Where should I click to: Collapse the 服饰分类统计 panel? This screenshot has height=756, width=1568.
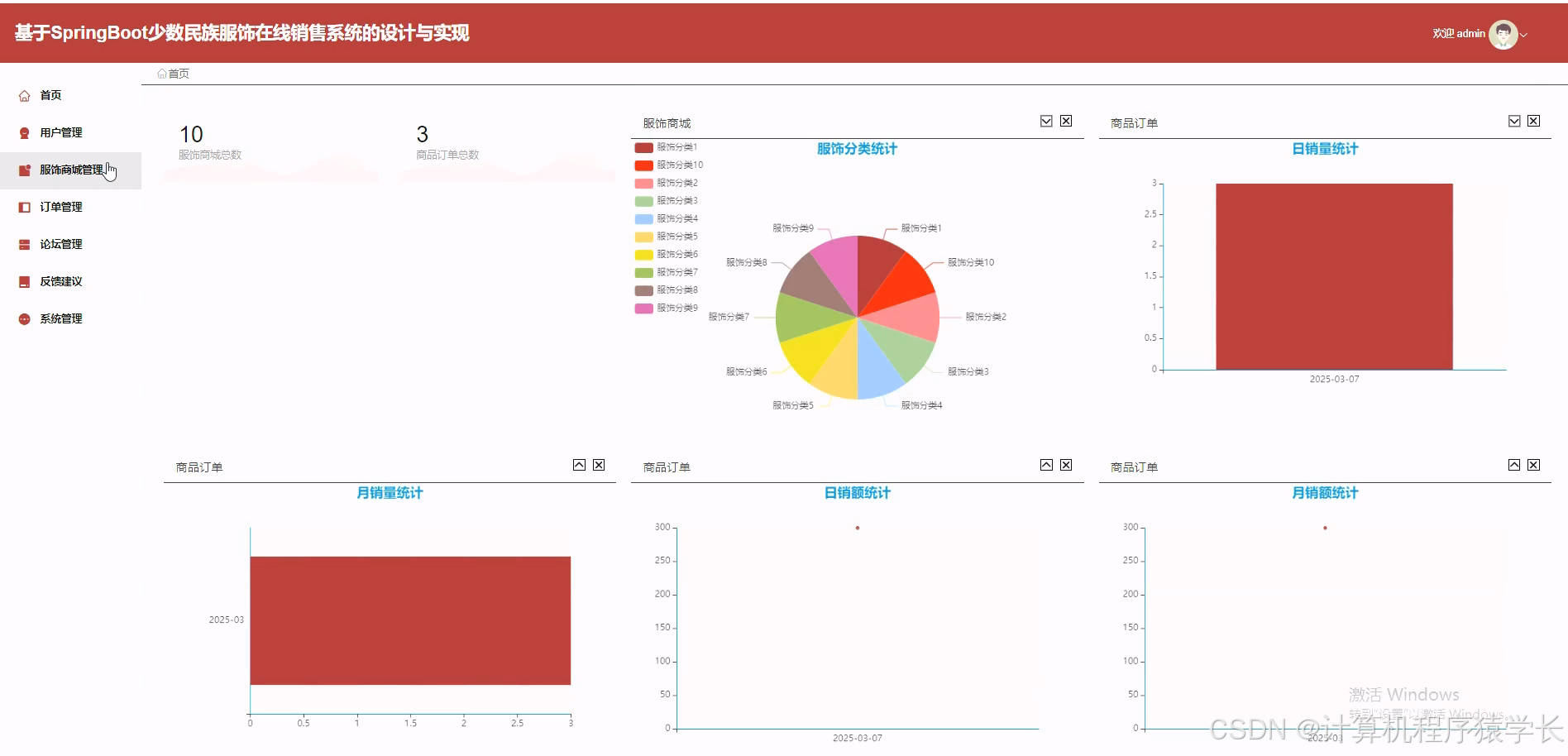[x=1046, y=121]
